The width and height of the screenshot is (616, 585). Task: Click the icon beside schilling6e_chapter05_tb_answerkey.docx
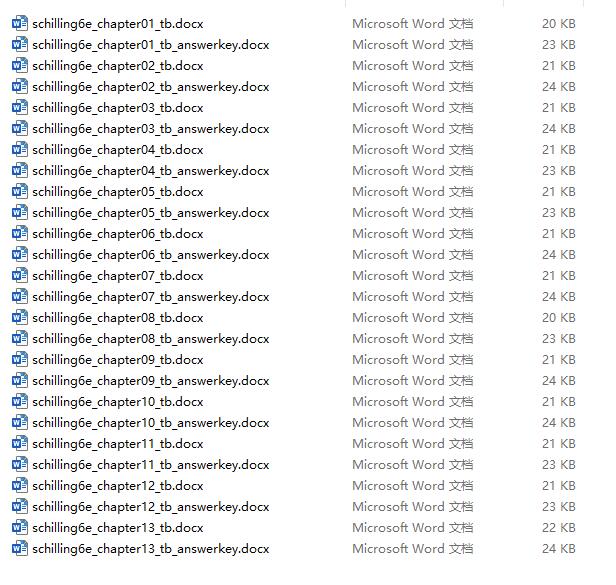pyautogui.click(x=20, y=213)
